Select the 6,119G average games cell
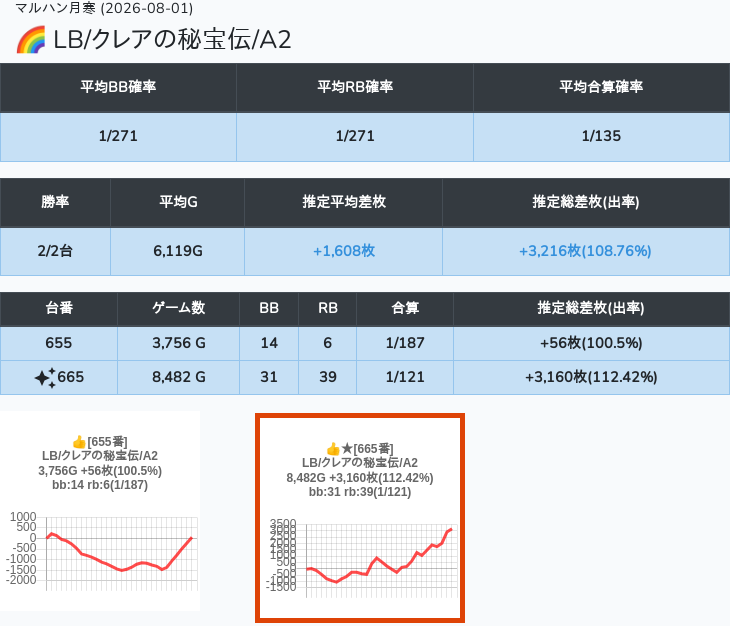 [x=178, y=251]
